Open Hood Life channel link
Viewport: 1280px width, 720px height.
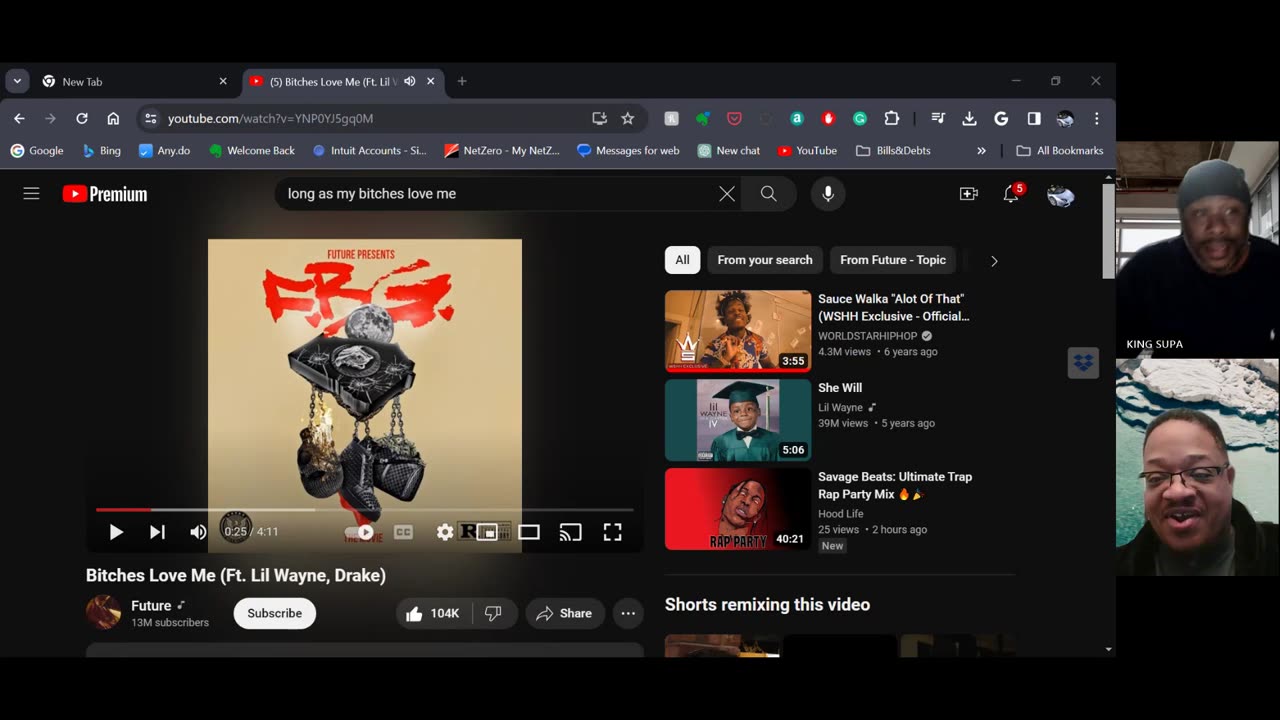pos(841,513)
